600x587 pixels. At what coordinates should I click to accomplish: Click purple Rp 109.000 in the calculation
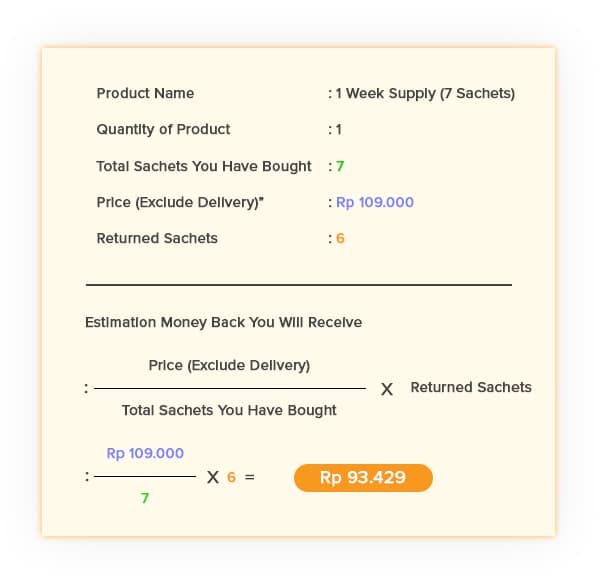[x=145, y=453]
